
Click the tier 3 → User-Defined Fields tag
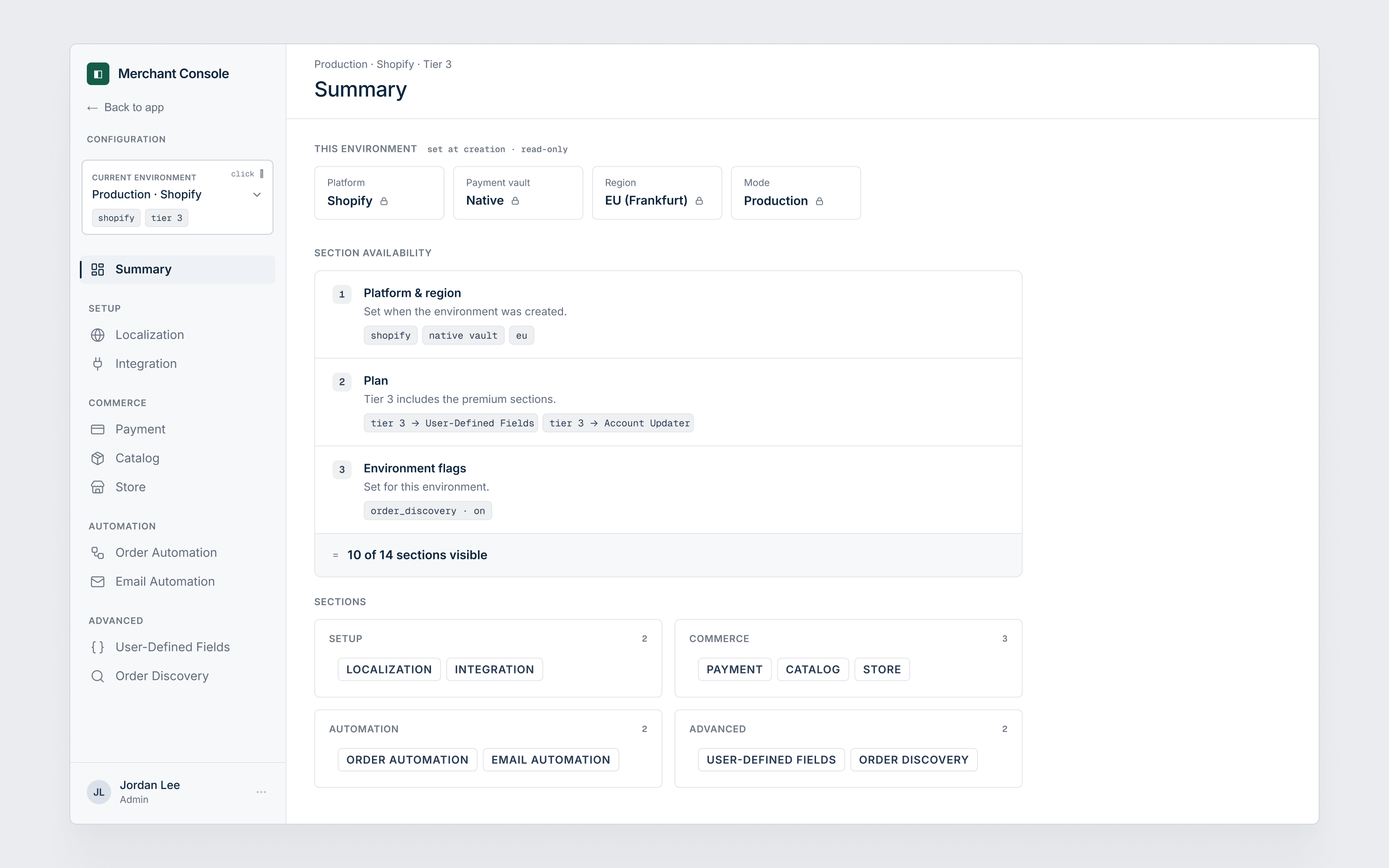451,423
